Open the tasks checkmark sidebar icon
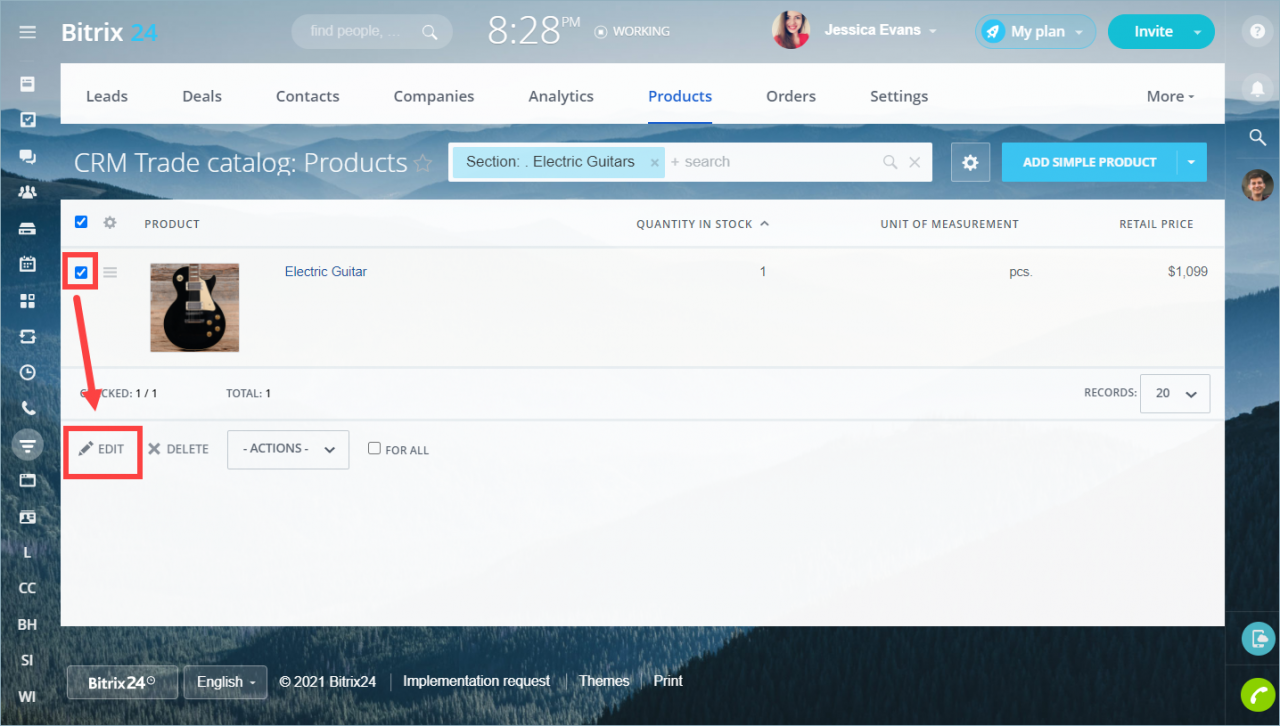 (27, 120)
